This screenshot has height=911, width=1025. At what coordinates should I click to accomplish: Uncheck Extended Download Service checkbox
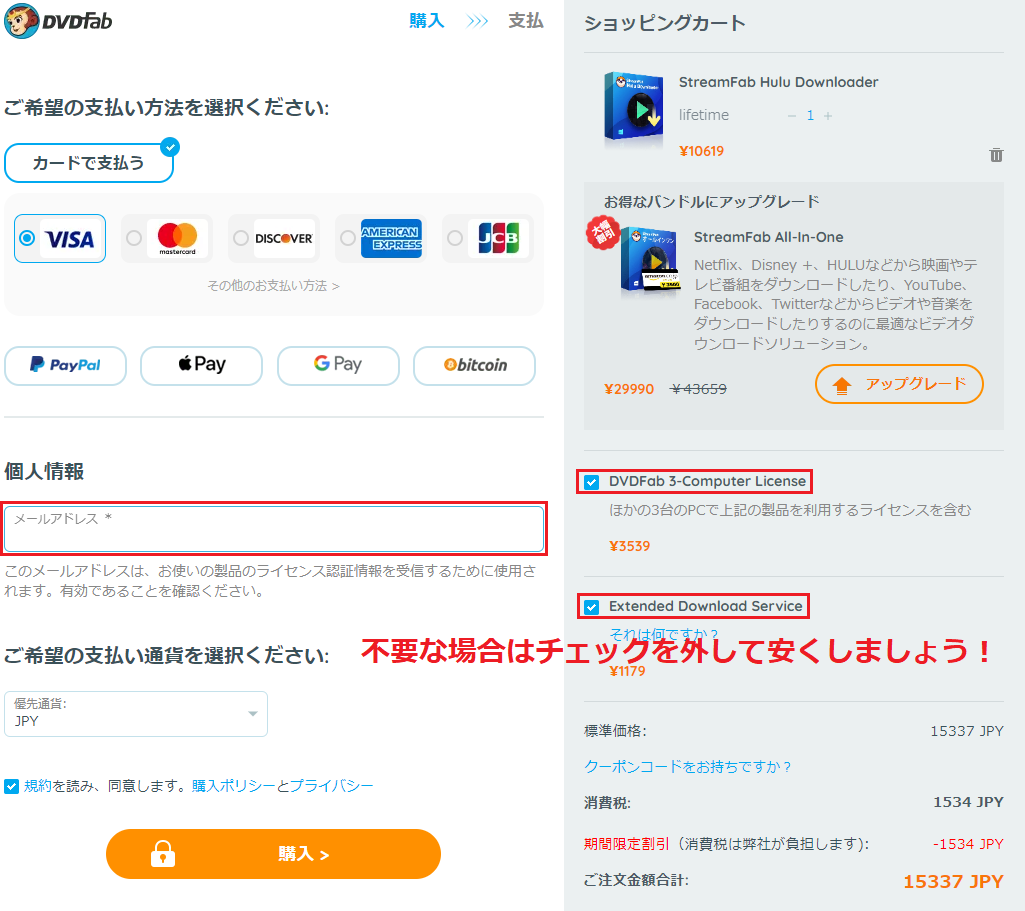pos(592,607)
